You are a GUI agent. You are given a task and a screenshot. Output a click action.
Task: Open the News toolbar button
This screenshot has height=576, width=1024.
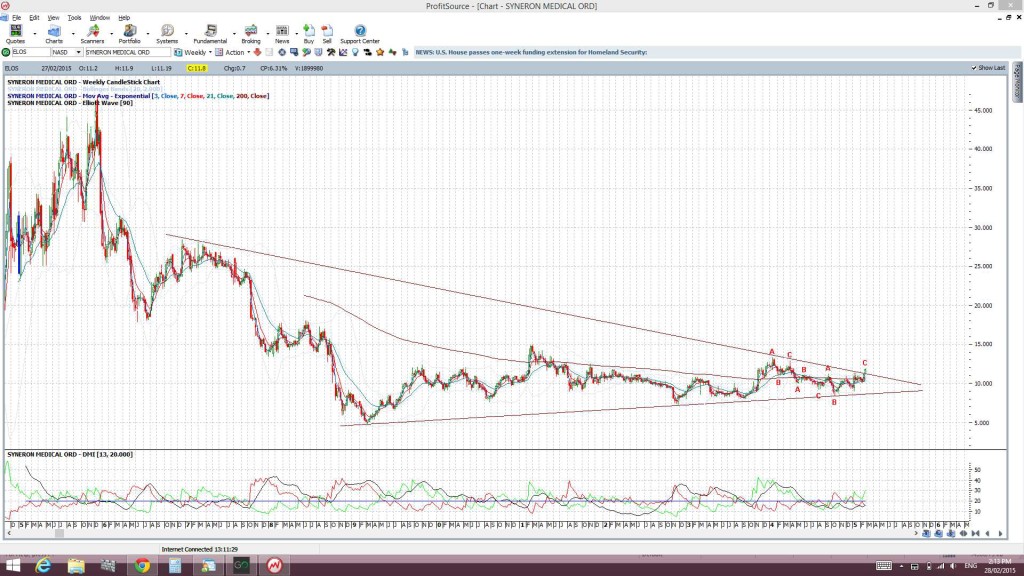[x=282, y=34]
